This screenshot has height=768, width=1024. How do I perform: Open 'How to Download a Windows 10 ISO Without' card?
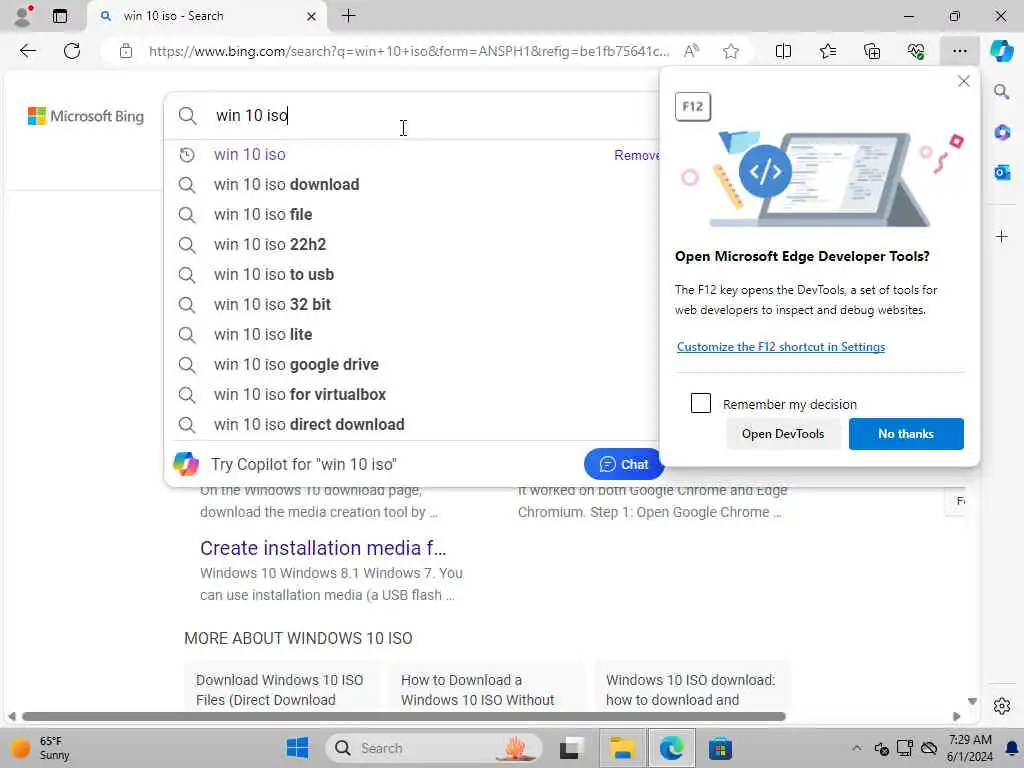tap(487, 688)
